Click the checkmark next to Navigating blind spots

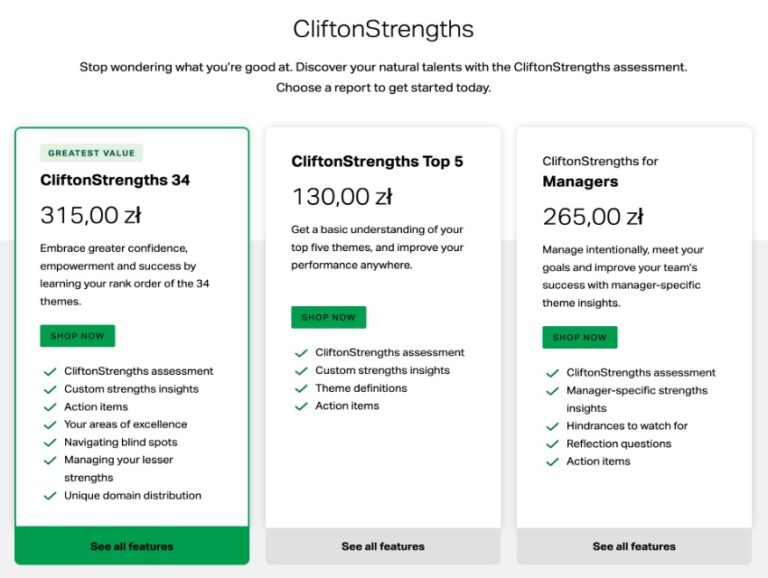(50, 442)
